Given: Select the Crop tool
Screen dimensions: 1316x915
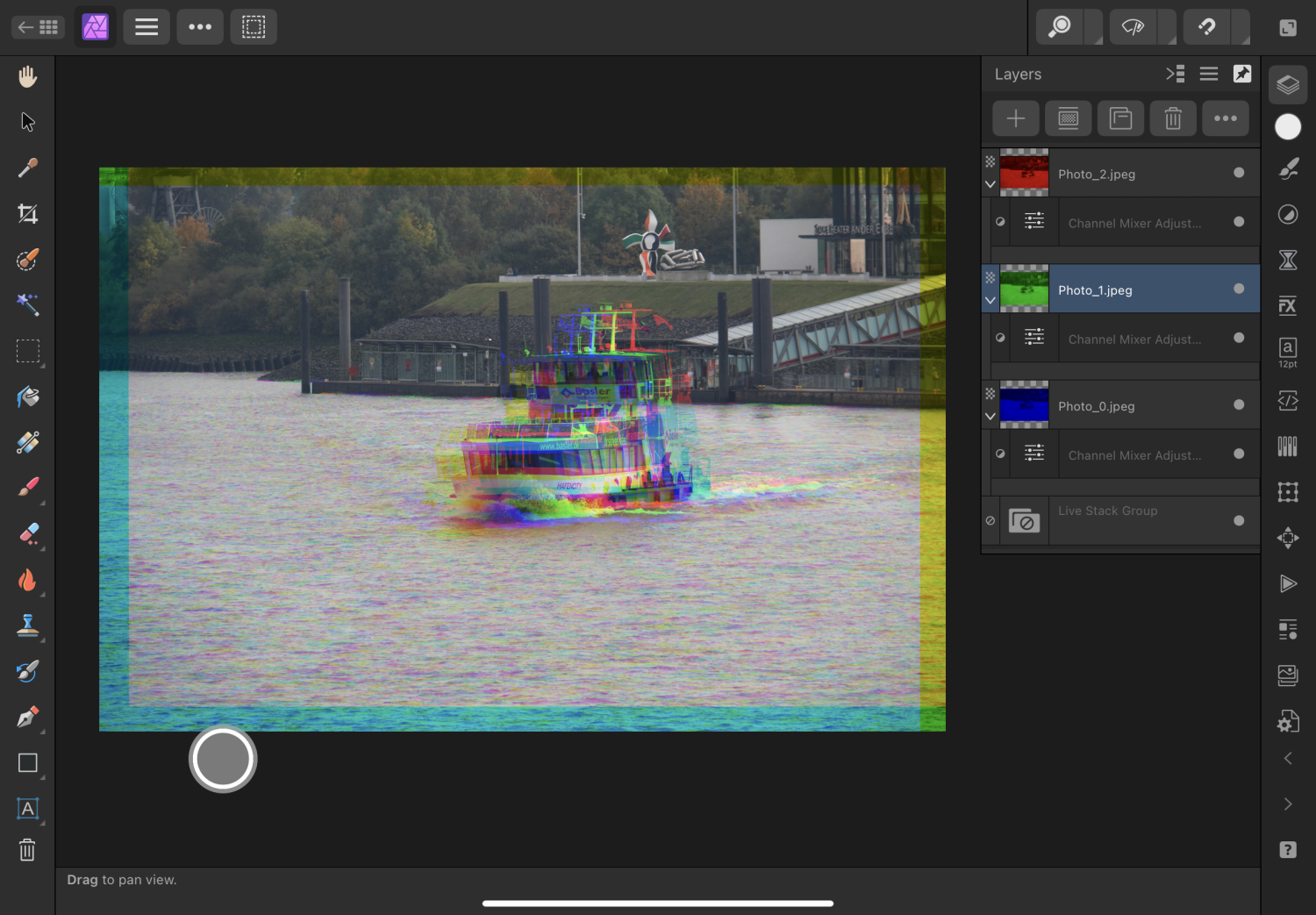Looking at the screenshot, I should point(27,213).
